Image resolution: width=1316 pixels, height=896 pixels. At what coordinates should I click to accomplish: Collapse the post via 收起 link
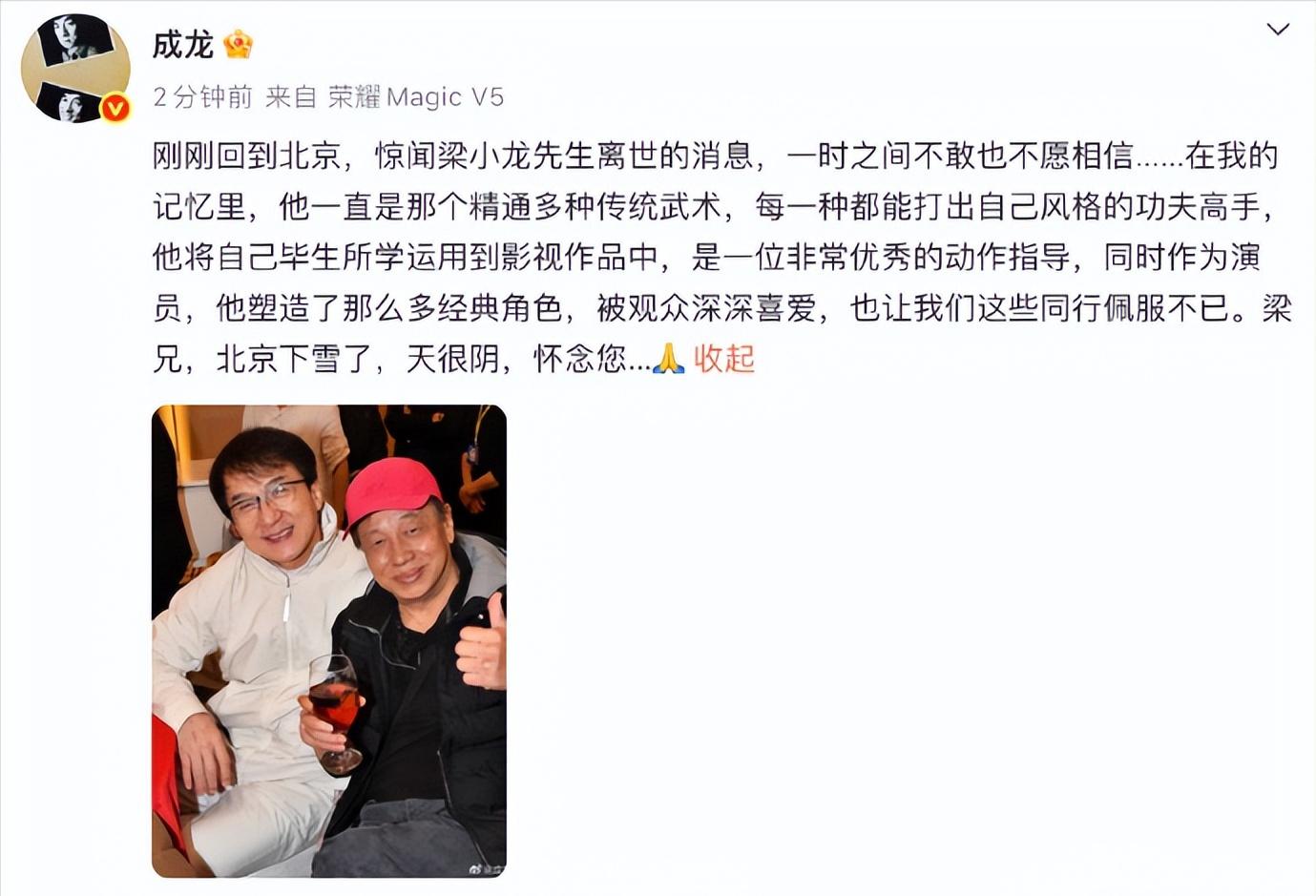click(x=723, y=359)
